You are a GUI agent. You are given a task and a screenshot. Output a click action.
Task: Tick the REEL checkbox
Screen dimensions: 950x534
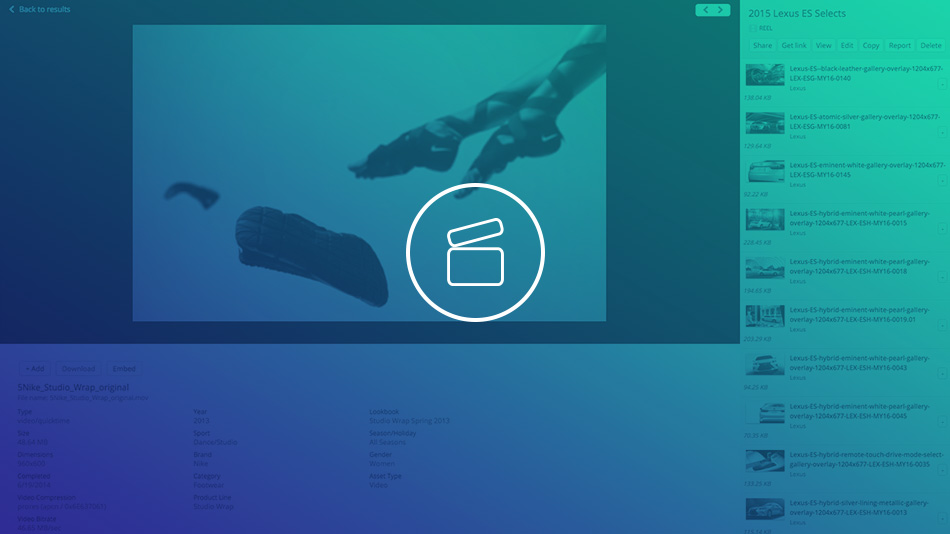[753, 29]
